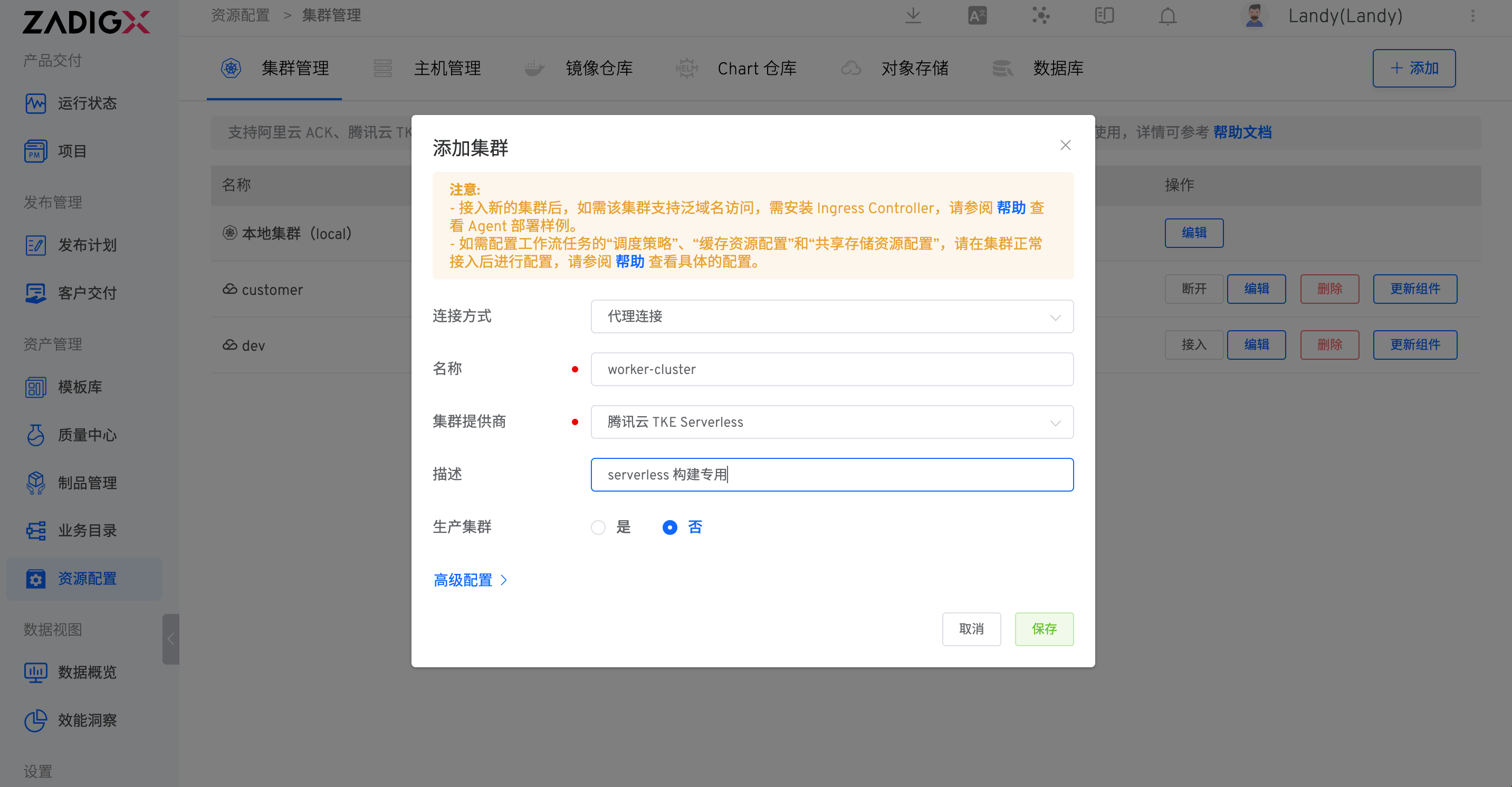Expand 高级配置 section
The image size is (1512, 787).
coord(470,580)
